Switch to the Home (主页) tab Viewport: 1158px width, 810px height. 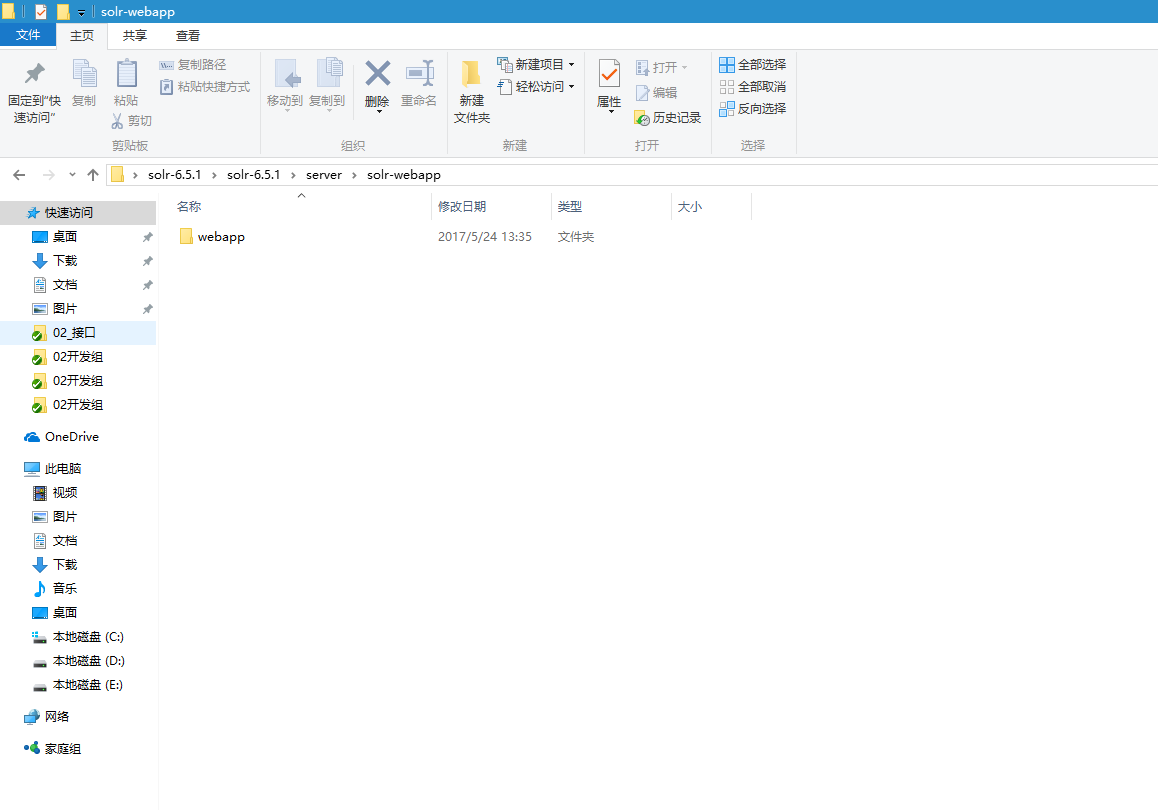[82, 35]
